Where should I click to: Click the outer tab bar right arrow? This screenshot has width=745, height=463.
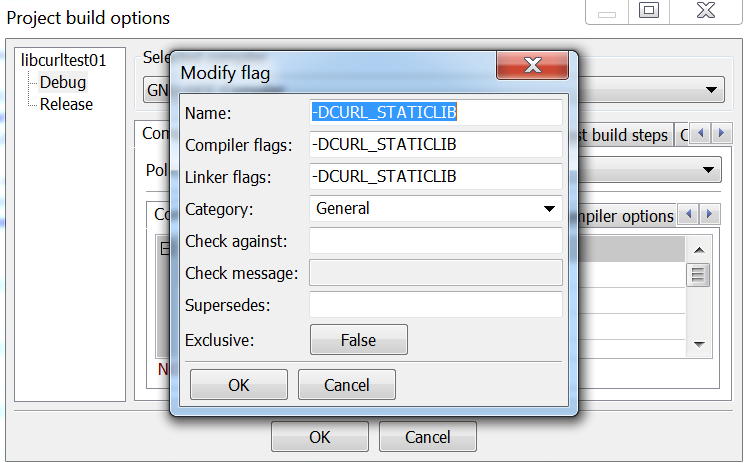[721, 134]
